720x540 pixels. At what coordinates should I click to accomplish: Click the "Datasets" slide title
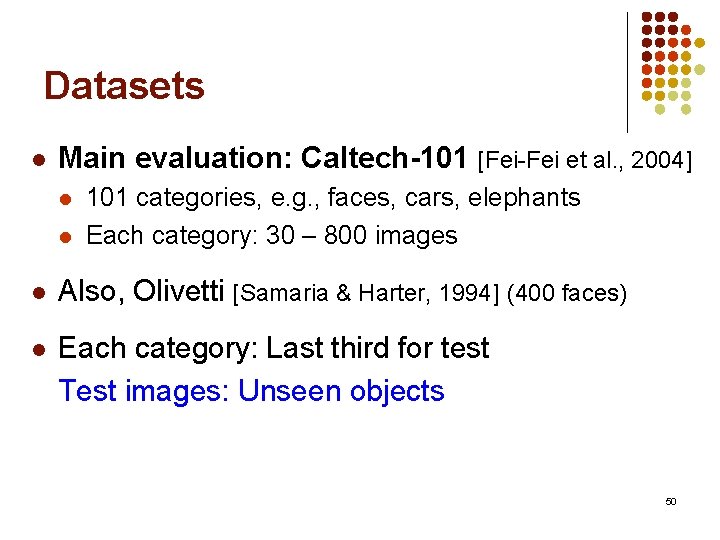click(x=124, y=86)
